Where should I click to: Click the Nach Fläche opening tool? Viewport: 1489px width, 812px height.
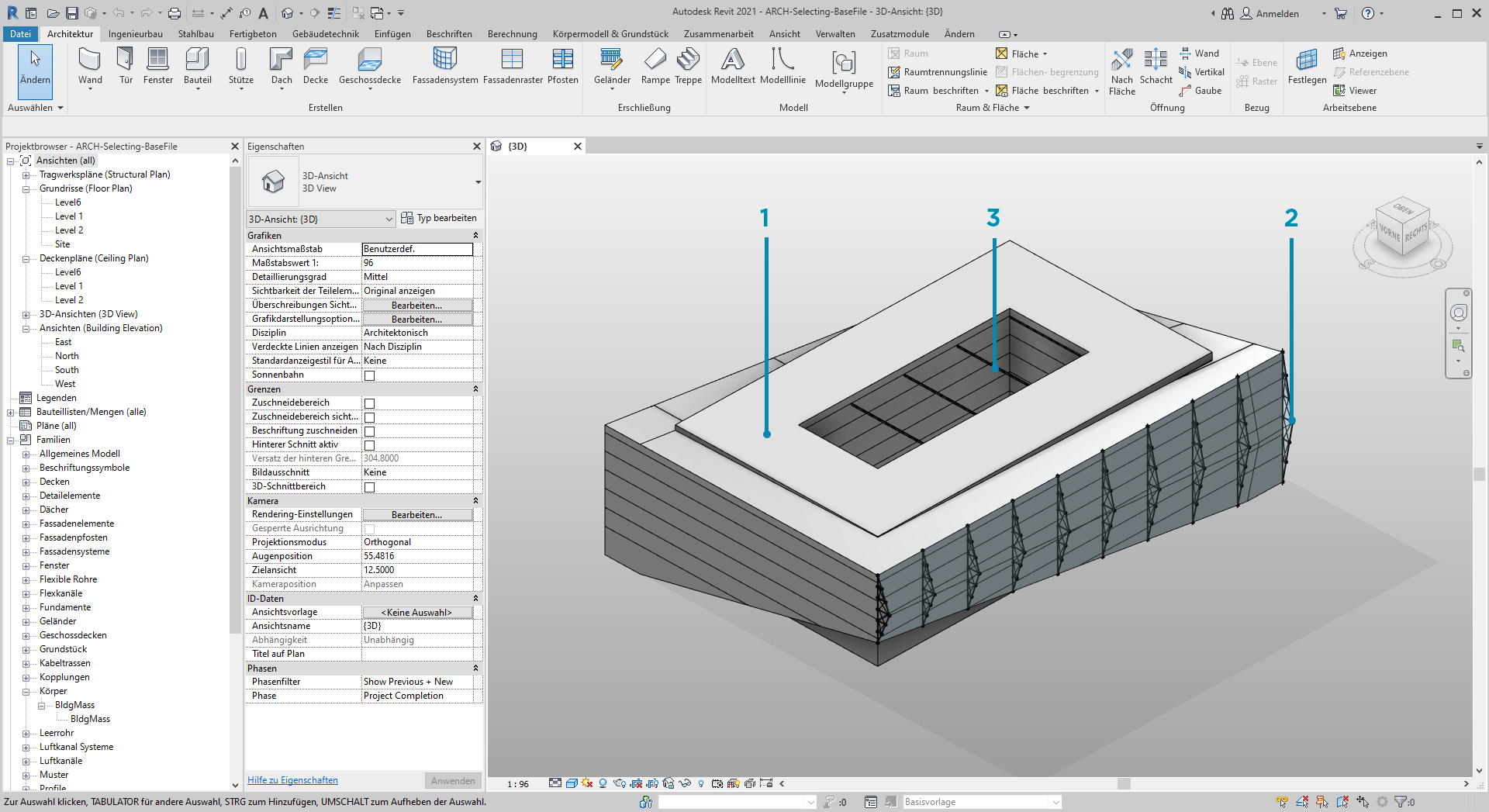(1122, 72)
